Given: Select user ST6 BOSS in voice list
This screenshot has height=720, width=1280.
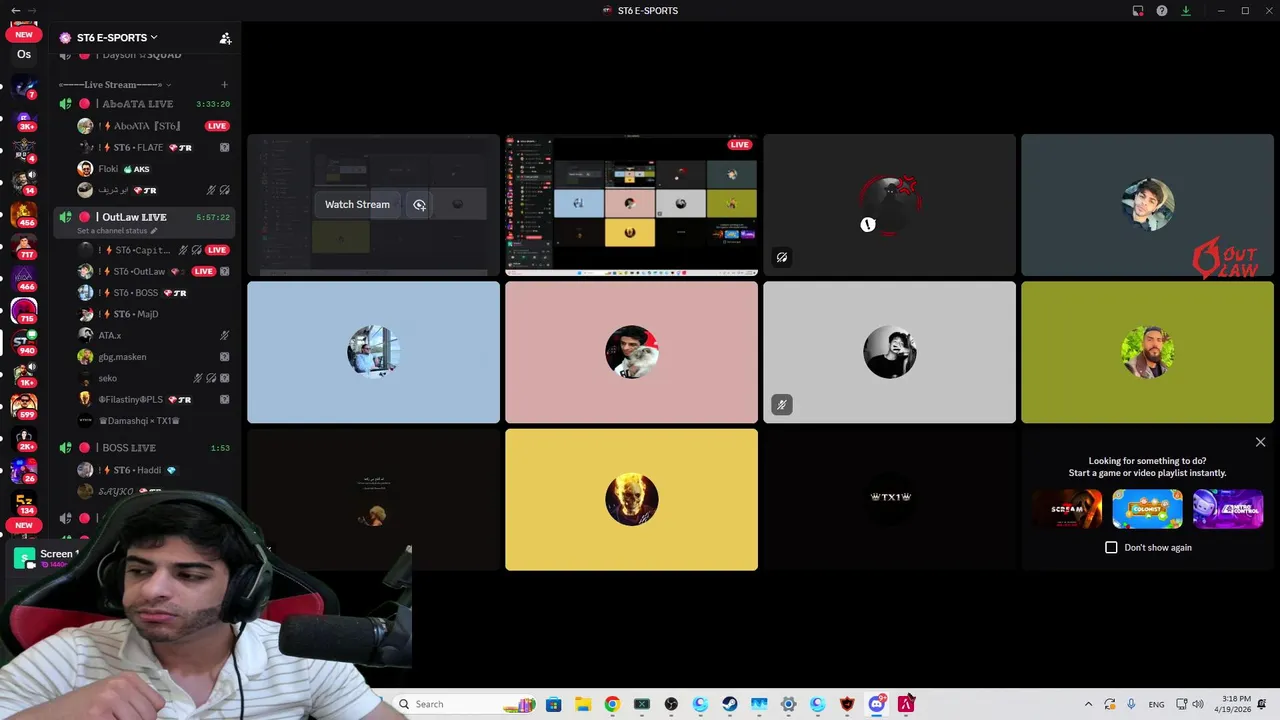Looking at the screenshot, I should coord(152,293).
